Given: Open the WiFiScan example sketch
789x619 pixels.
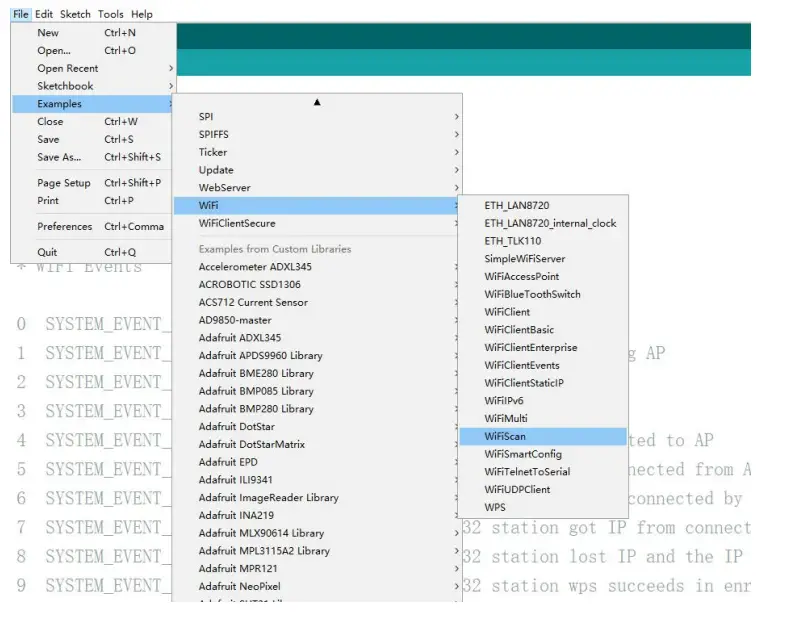Looking at the screenshot, I should click(x=505, y=436).
